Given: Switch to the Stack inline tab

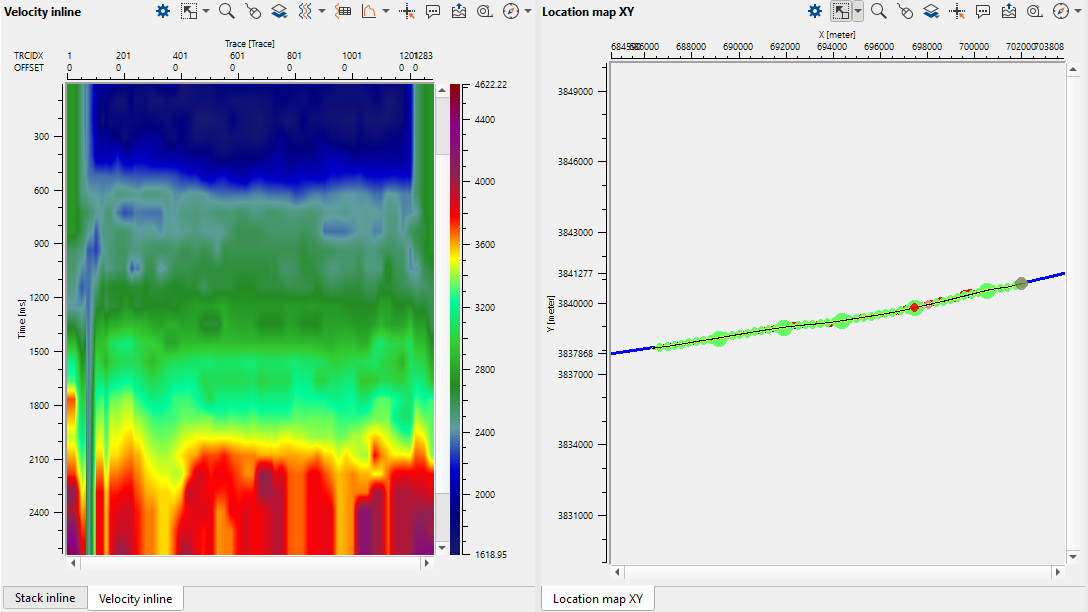Looking at the screenshot, I should [45, 598].
